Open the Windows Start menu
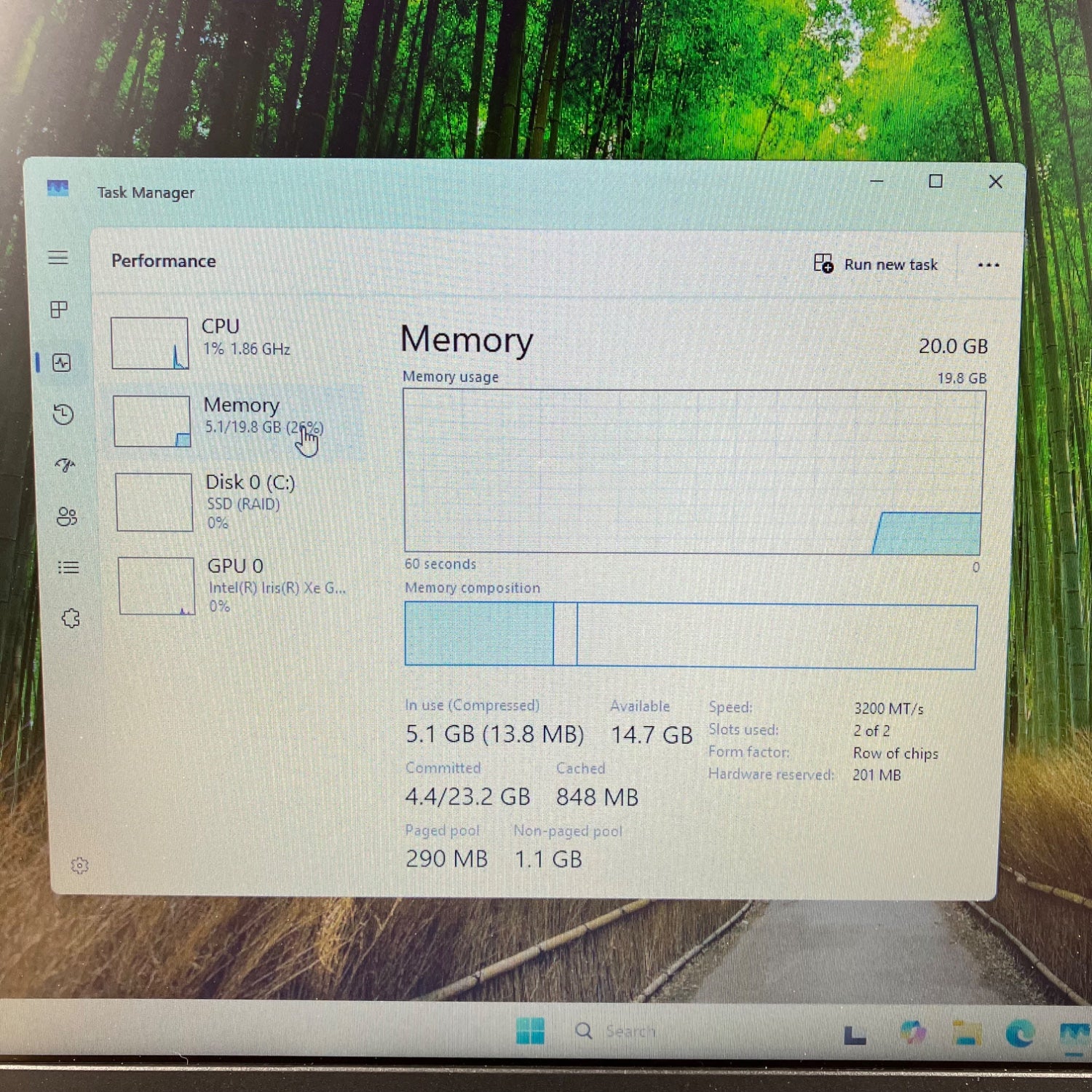Screen dimensions: 1092x1092 pos(530,1031)
